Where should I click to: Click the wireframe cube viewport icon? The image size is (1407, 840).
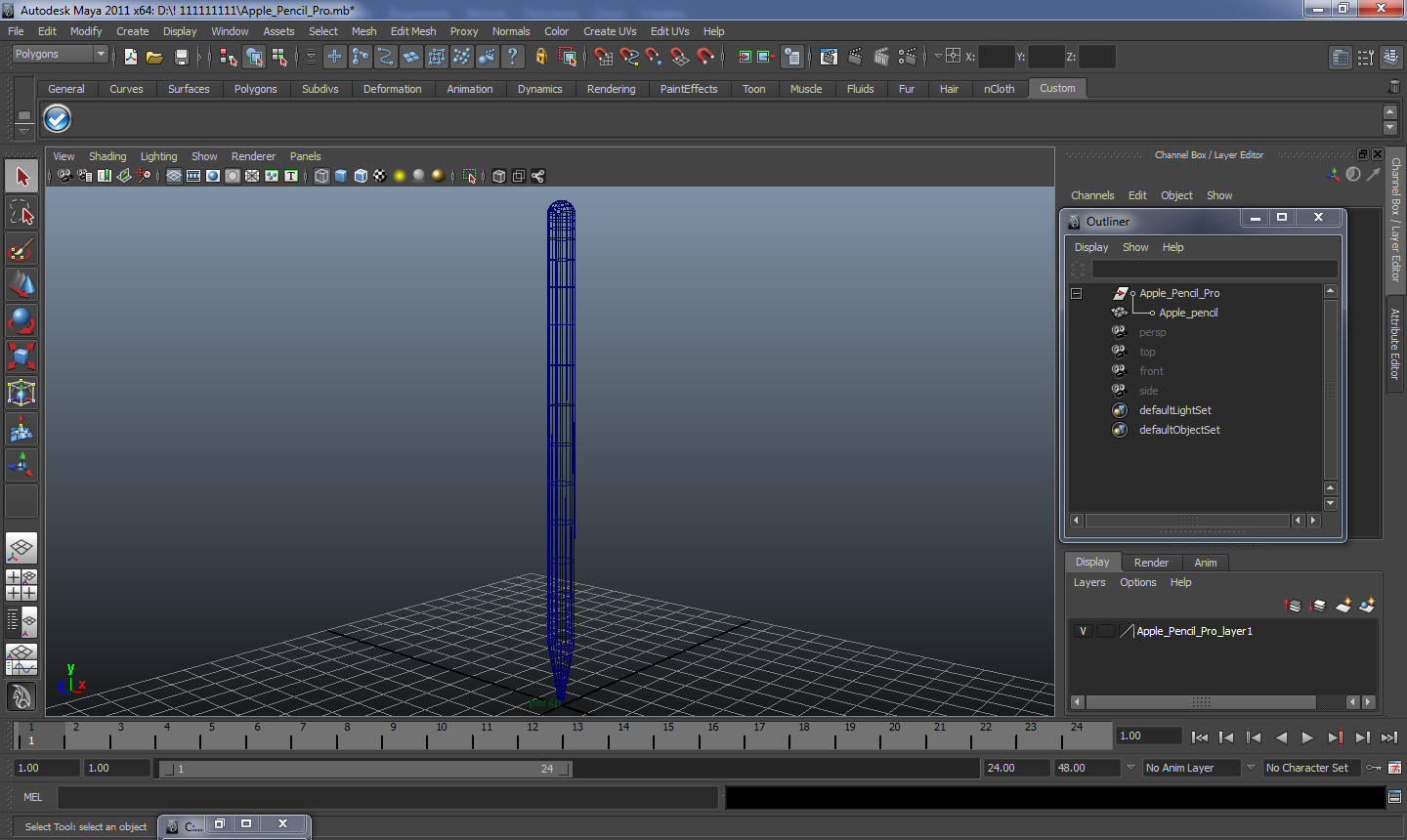321,176
